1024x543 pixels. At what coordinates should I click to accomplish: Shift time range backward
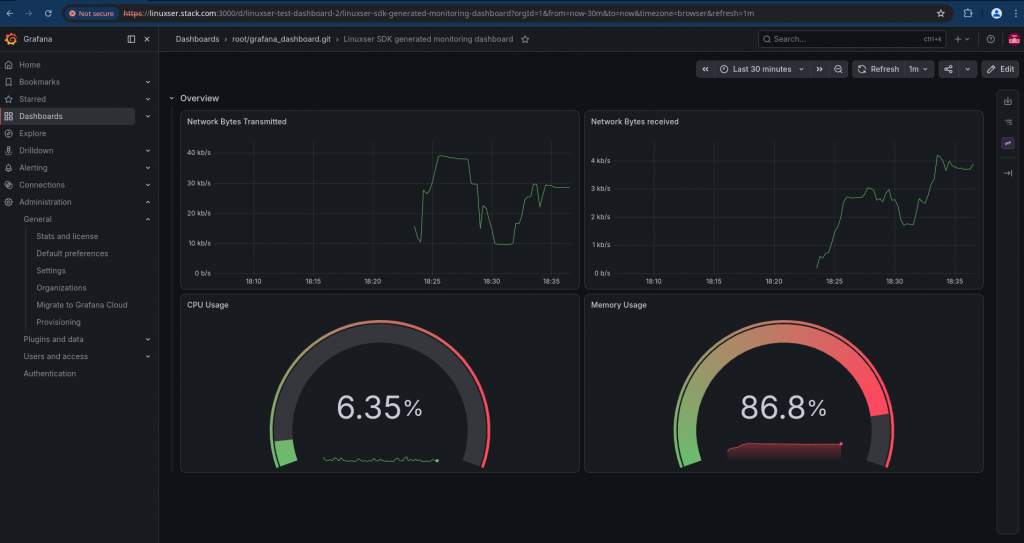click(x=705, y=69)
